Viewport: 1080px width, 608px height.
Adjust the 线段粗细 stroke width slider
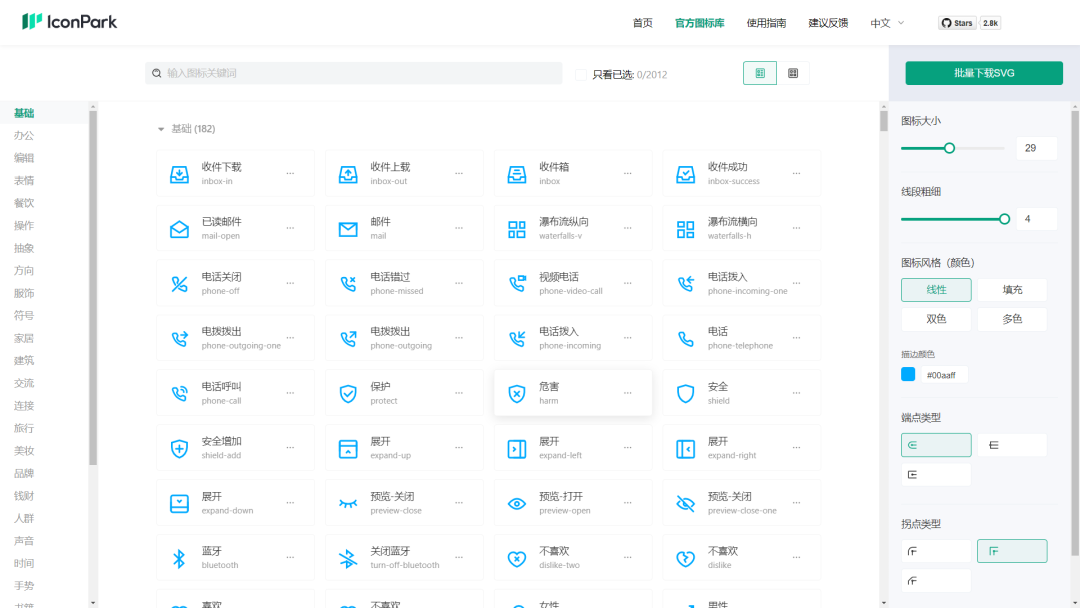coord(1004,219)
